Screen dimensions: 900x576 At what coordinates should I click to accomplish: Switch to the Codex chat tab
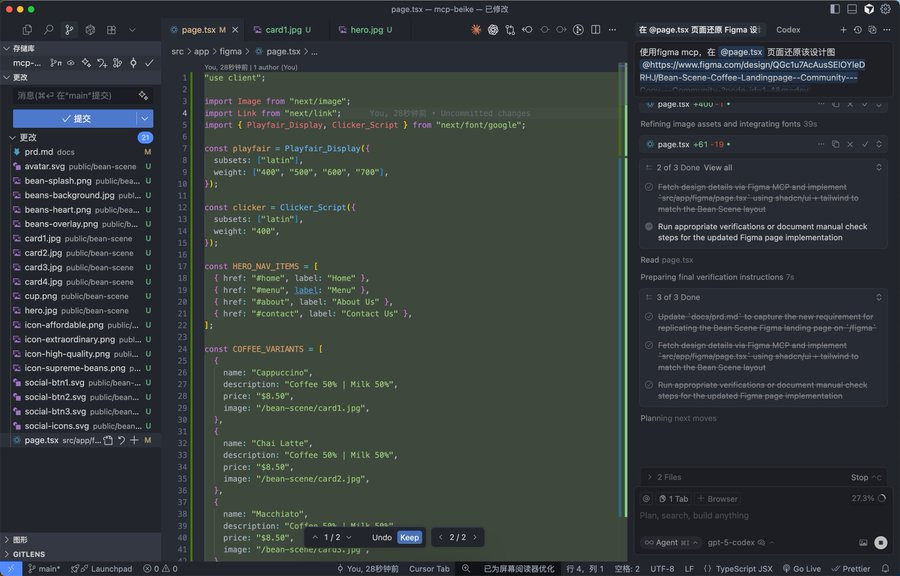coord(788,30)
